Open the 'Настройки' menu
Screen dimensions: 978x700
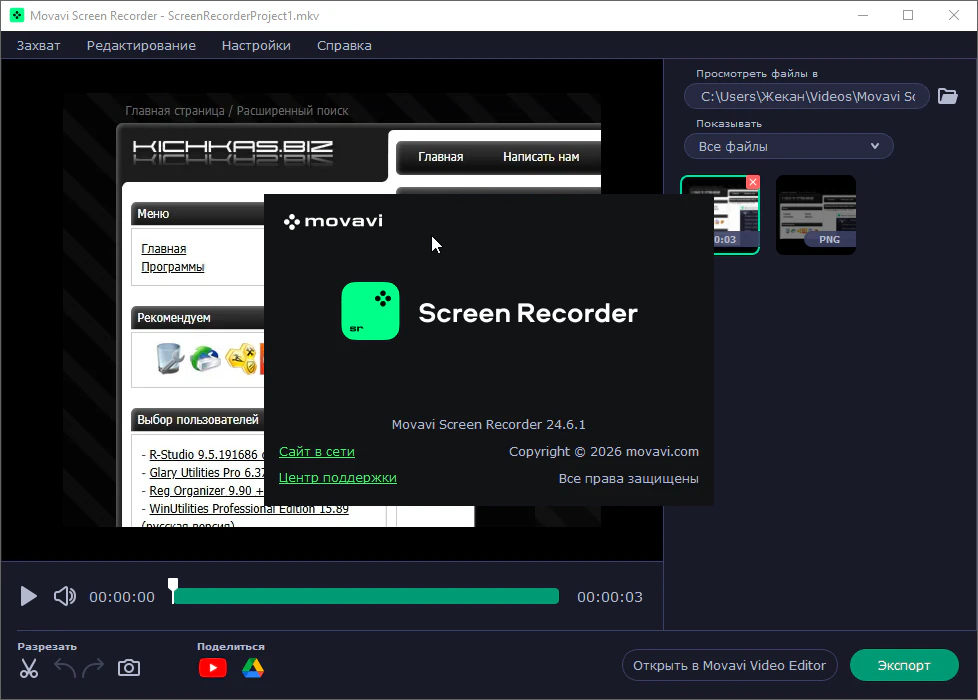(256, 45)
